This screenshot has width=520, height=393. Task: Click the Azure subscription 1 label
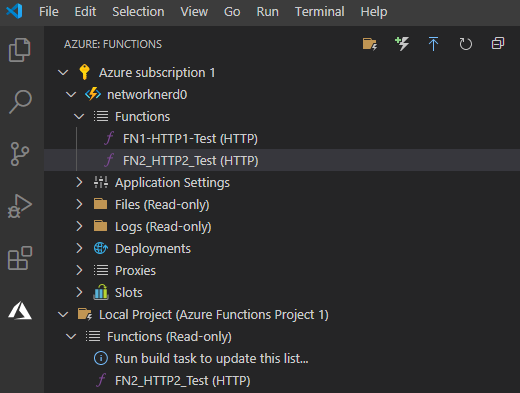157,73
